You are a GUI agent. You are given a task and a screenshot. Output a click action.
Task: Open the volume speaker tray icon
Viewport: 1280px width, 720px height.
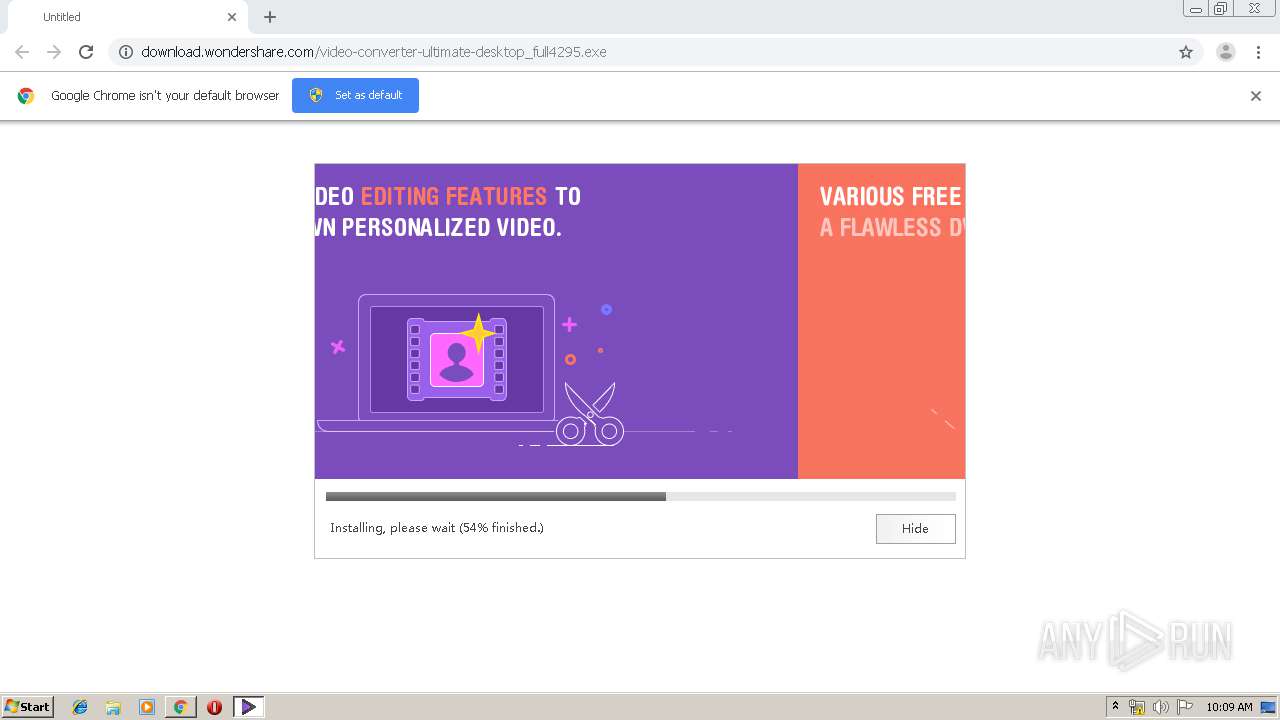coord(1161,707)
